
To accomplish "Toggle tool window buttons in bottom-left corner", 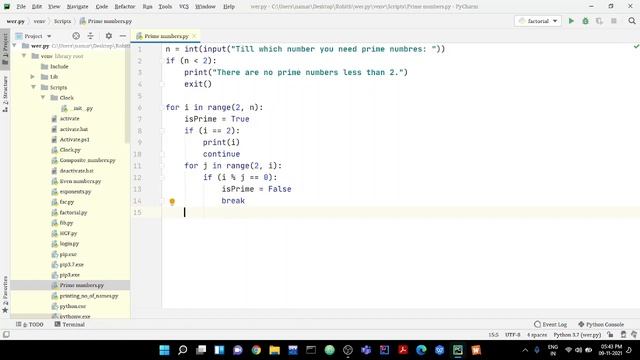I will (6, 335).
